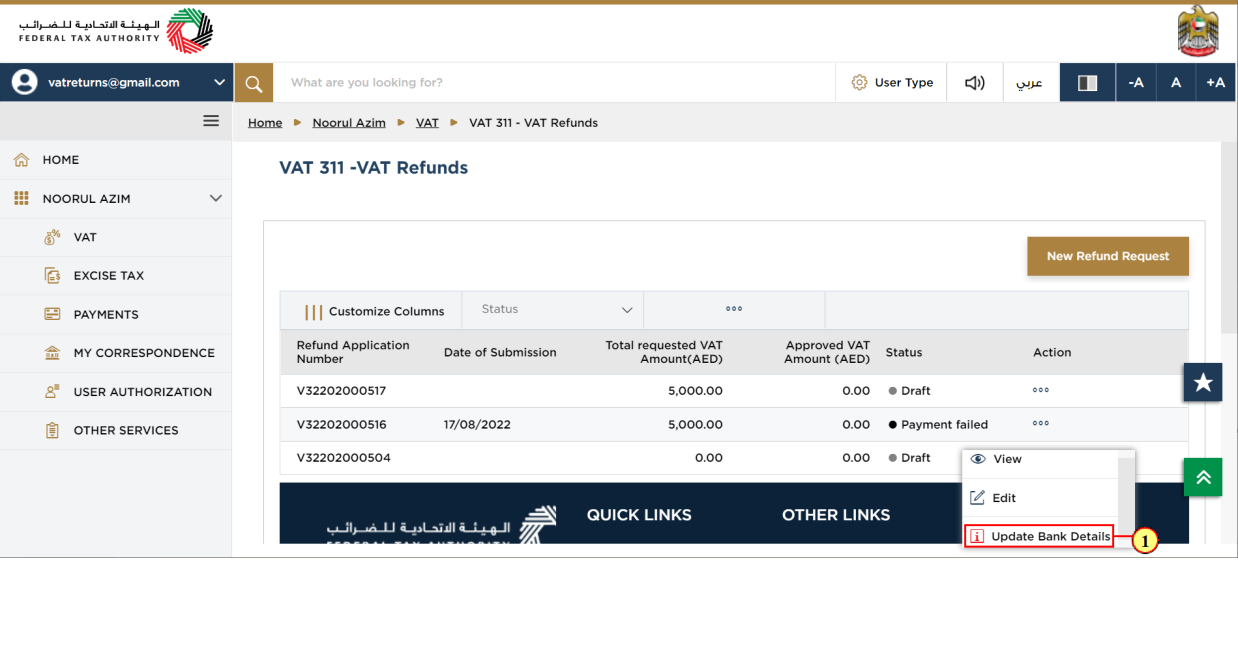
Task: Open action dots for V32202000517
Action: [x=1041, y=391]
